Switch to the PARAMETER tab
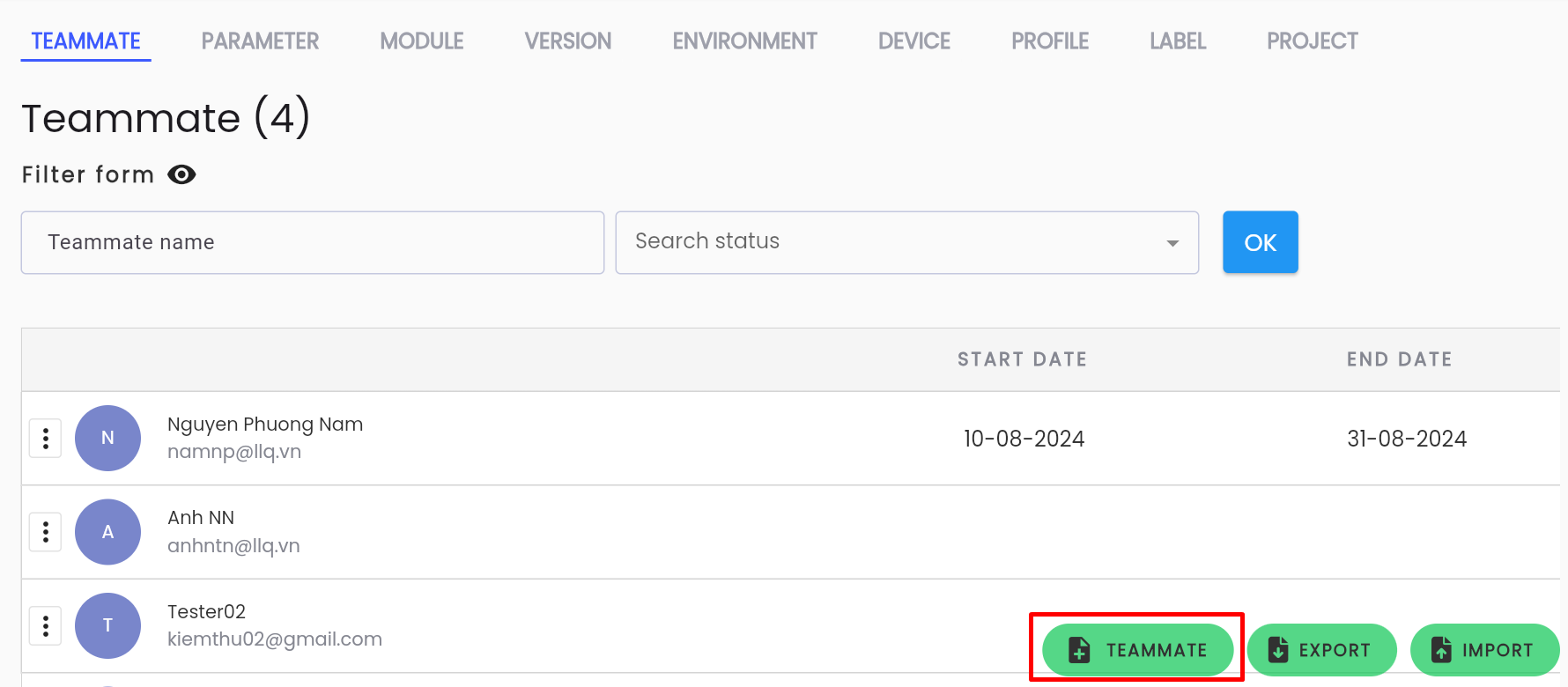Viewport: 1568px width, 687px height. tap(260, 41)
